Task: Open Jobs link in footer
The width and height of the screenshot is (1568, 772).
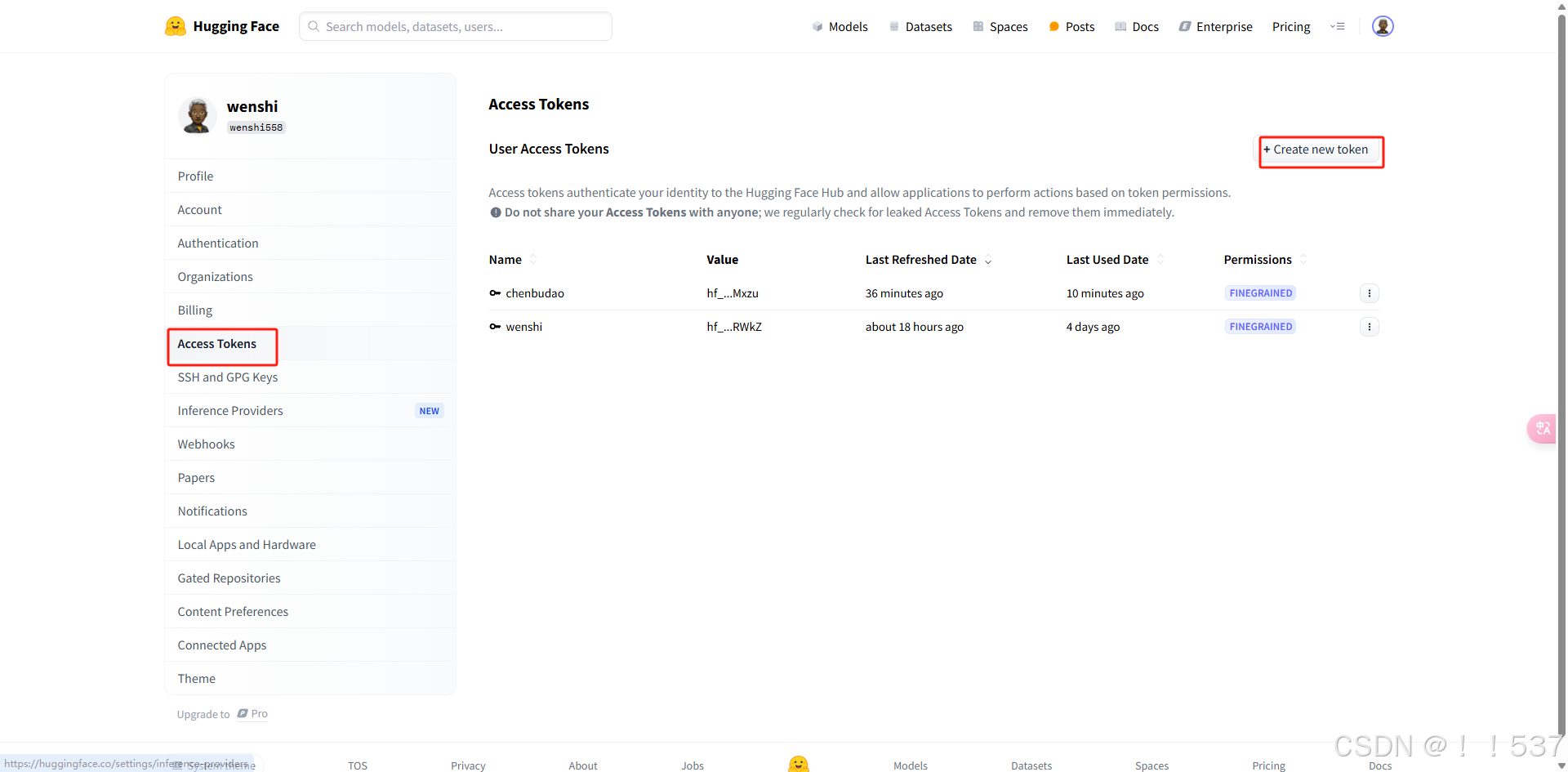Action: (693, 765)
